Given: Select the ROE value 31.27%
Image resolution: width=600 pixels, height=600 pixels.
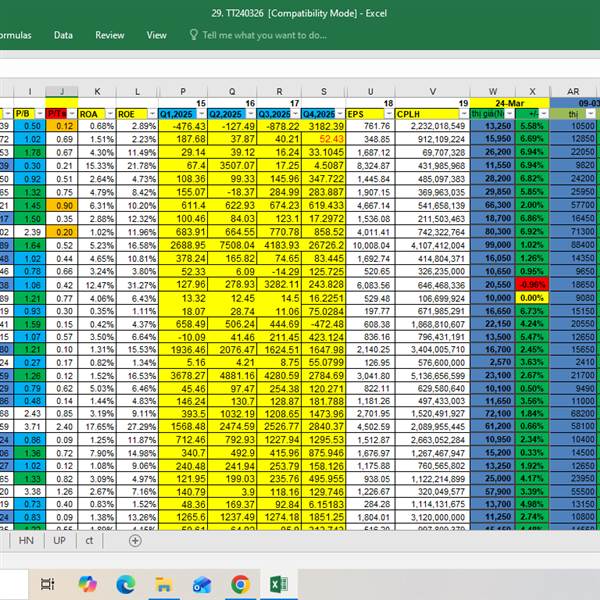Looking at the screenshot, I should [137, 285].
